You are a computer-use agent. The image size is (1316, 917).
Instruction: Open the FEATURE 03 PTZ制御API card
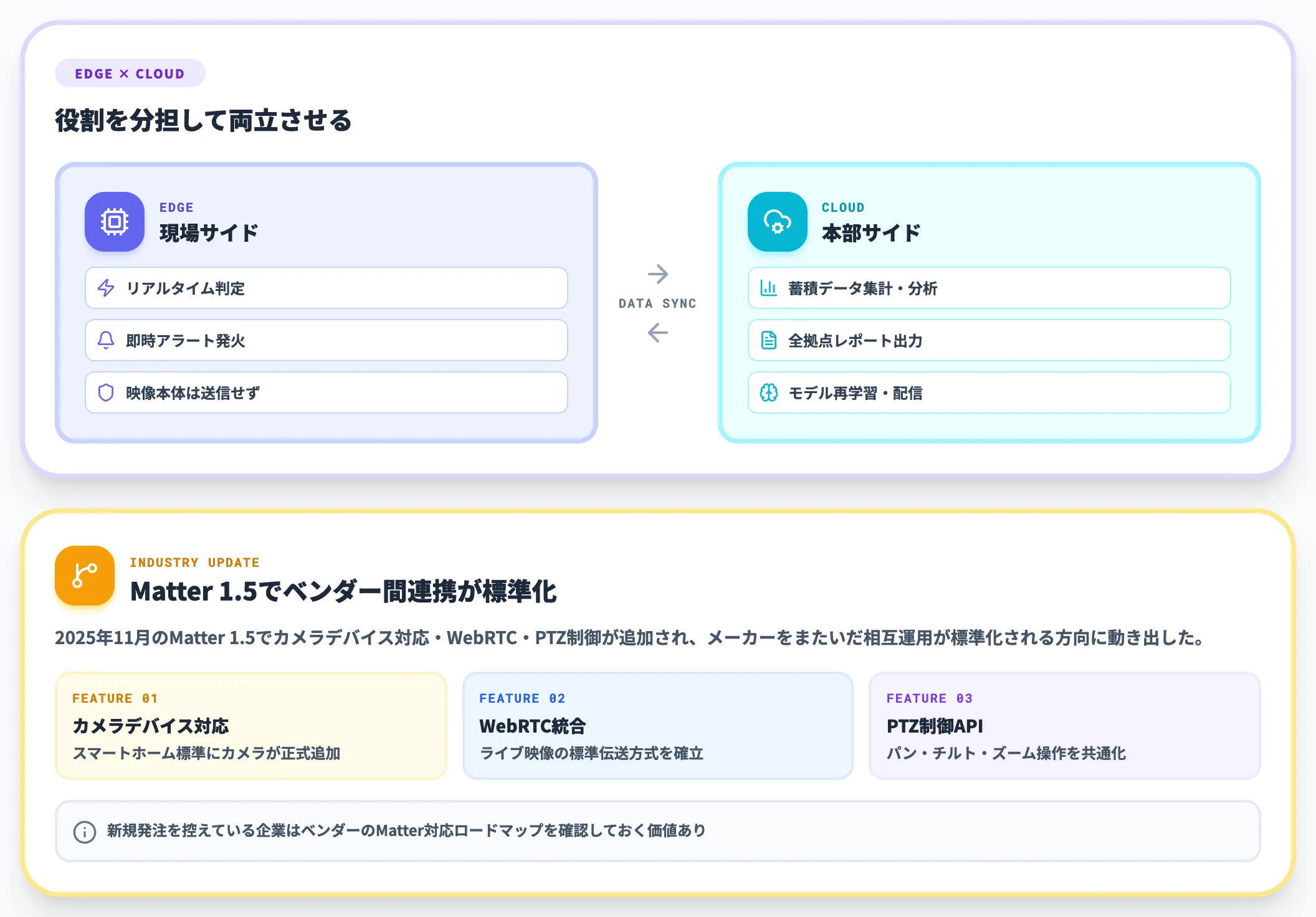(1065, 726)
